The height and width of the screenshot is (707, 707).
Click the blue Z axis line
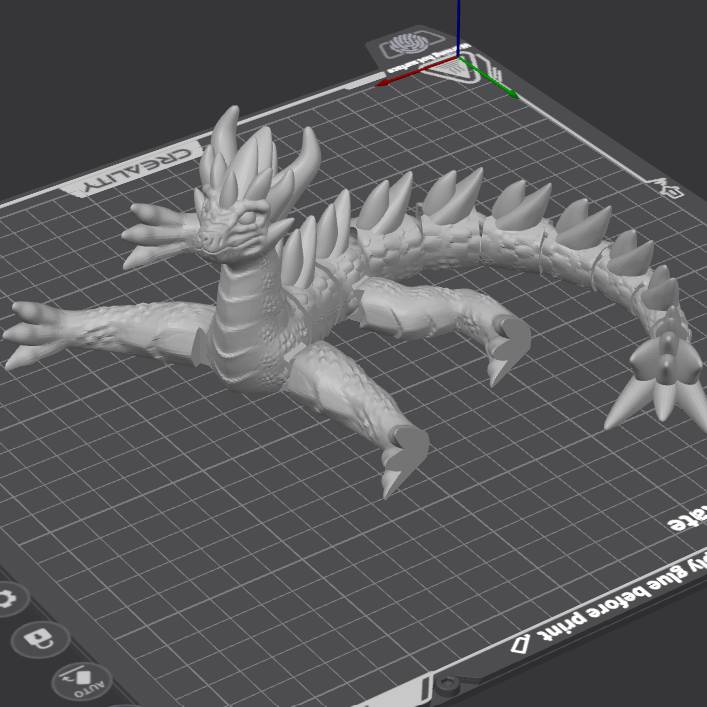point(458,25)
